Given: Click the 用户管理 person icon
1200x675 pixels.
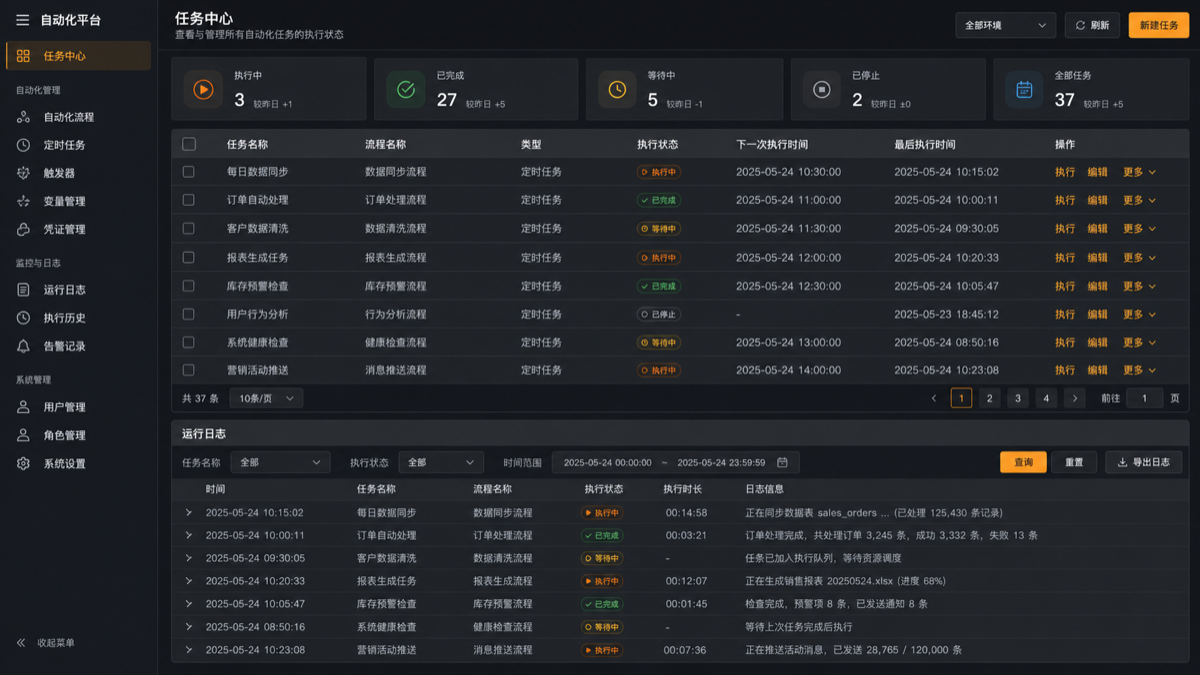Looking at the screenshot, I should click(x=23, y=407).
